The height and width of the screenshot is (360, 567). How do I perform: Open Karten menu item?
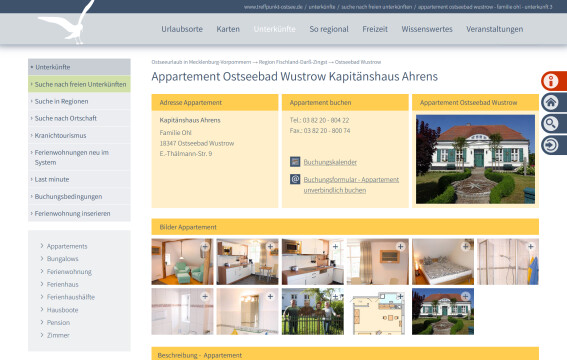pos(228,29)
